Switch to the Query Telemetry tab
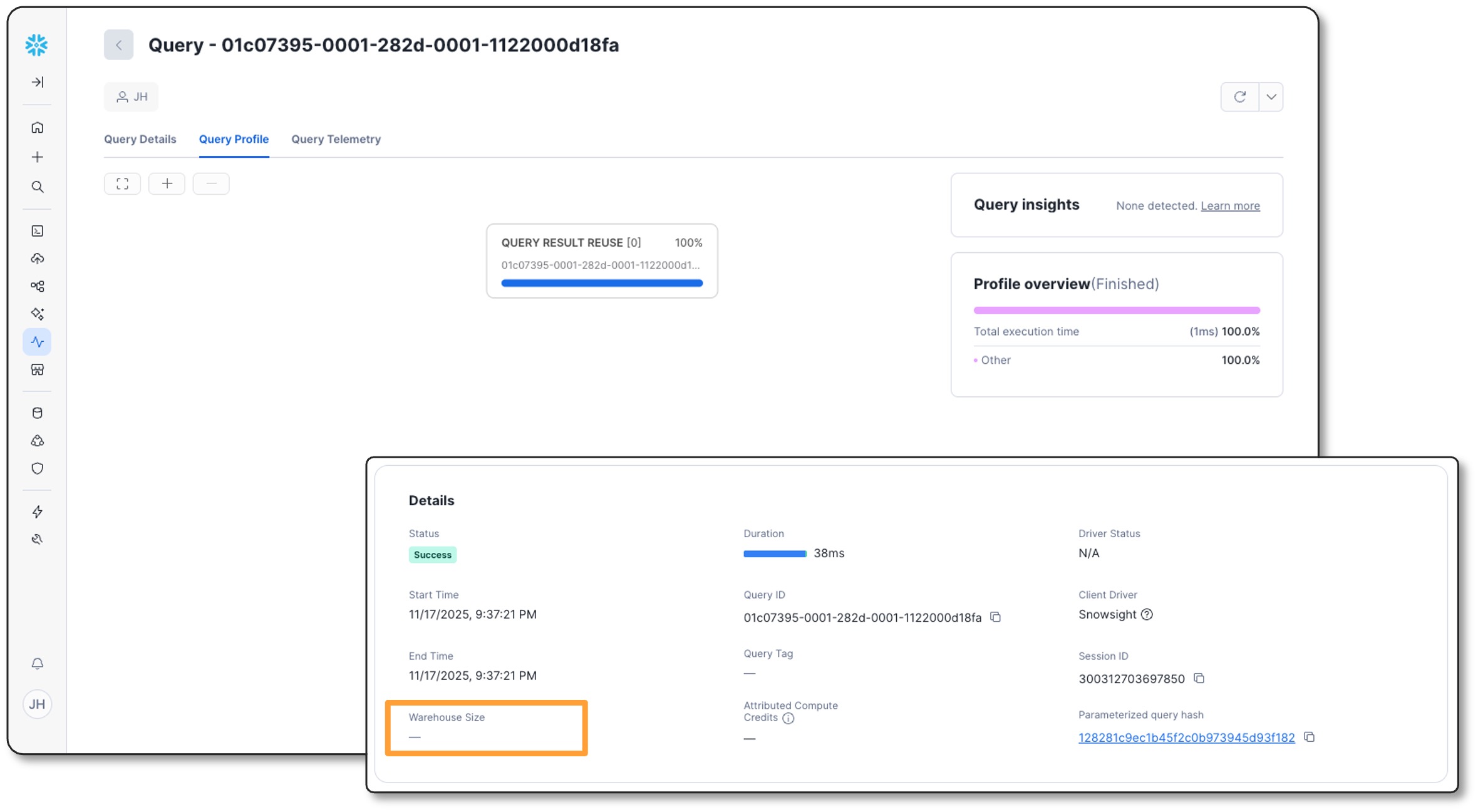The height and width of the screenshot is (812, 1478). tap(336, 139)
